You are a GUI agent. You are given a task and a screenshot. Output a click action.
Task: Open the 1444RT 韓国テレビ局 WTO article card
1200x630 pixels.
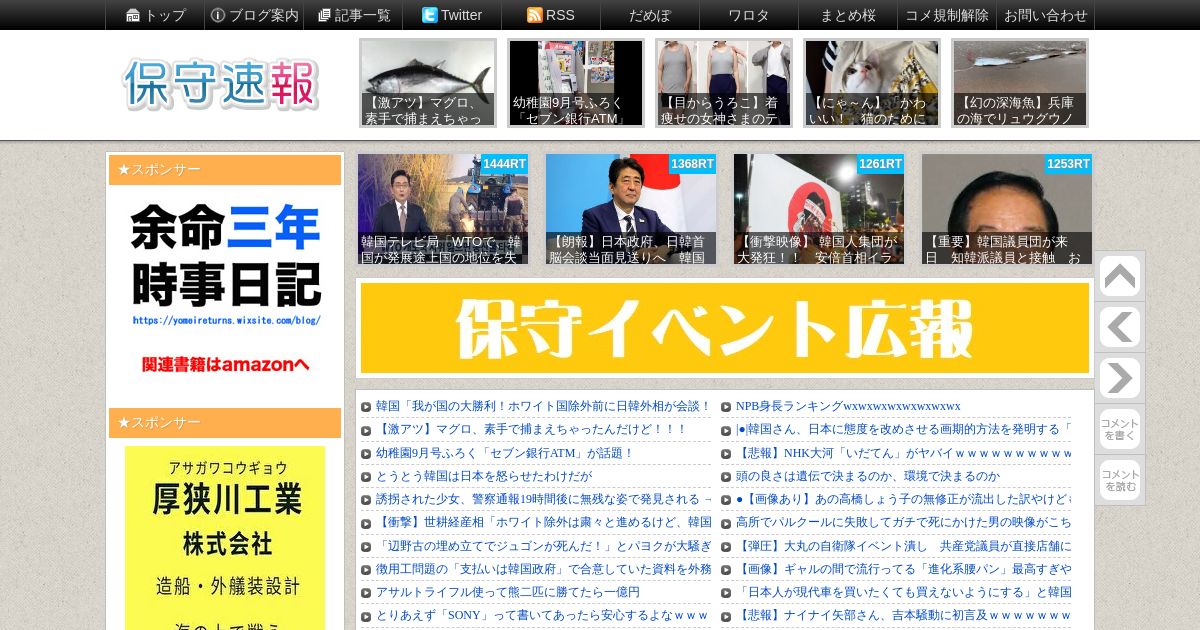(443, 209)
